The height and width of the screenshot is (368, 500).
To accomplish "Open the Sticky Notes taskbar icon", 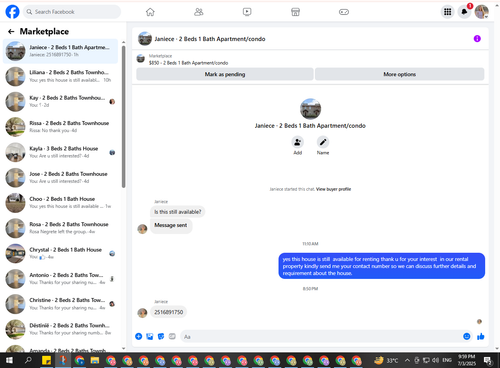I will click(46, 360).
